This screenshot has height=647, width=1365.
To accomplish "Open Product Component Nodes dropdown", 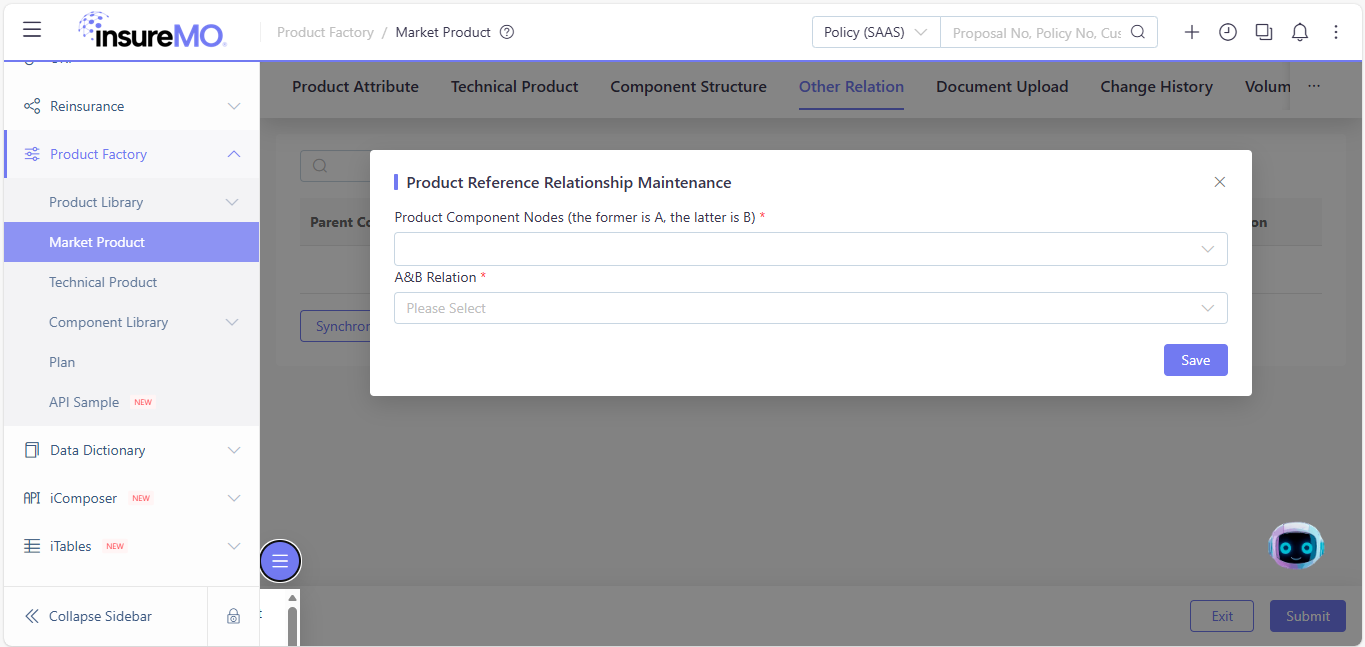I will (x=811, y=249).
